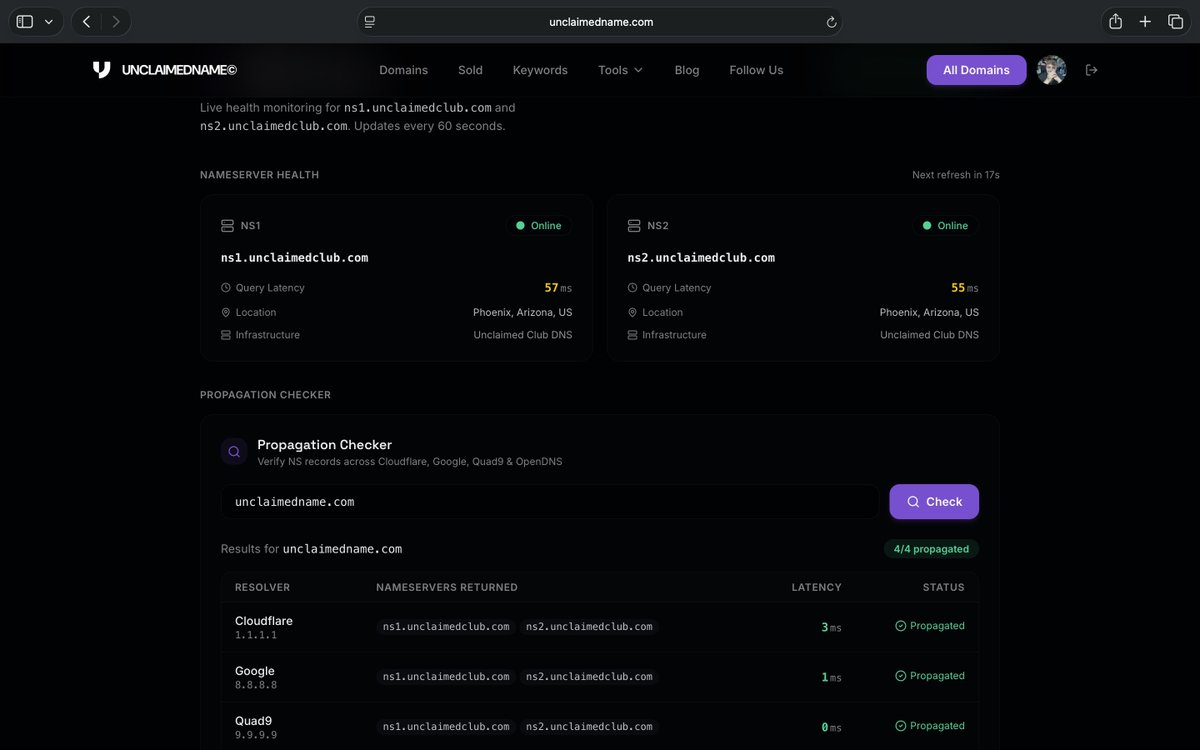Click the All Domains button
Viewport: 1200px width, 750px height.
click(x=976, y=70)
